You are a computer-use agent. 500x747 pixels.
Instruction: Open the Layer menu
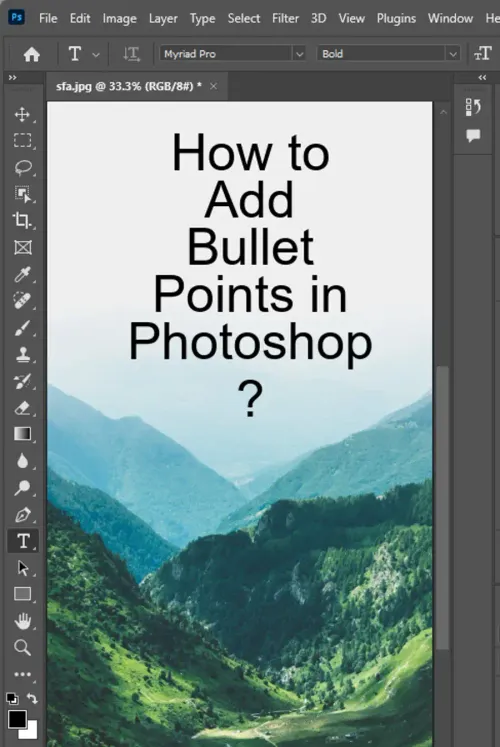coord(163,19)
